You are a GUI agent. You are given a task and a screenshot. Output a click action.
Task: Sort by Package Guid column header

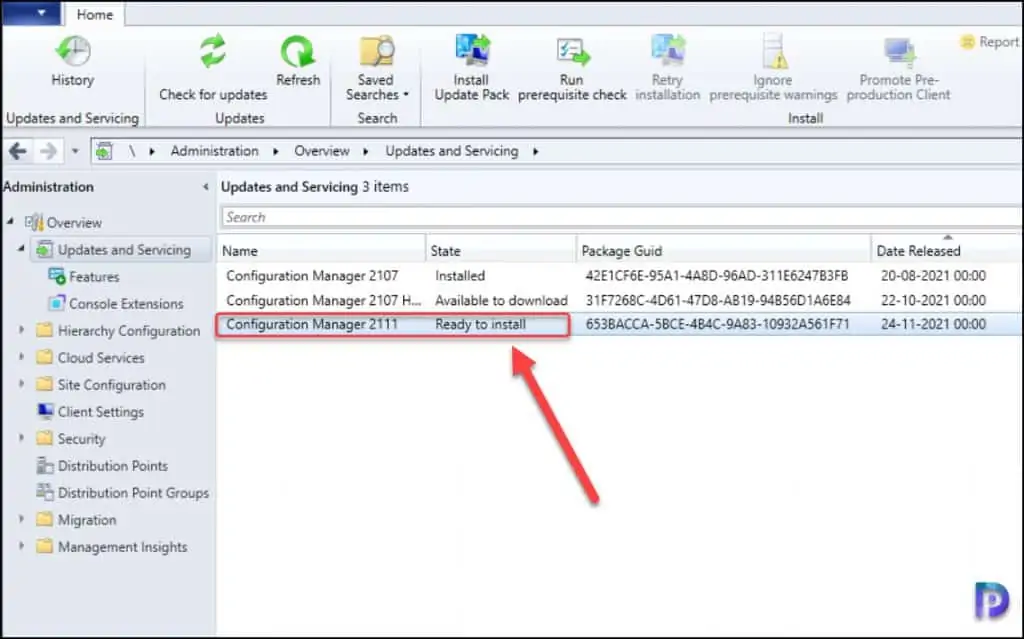(x=724, y=250)
